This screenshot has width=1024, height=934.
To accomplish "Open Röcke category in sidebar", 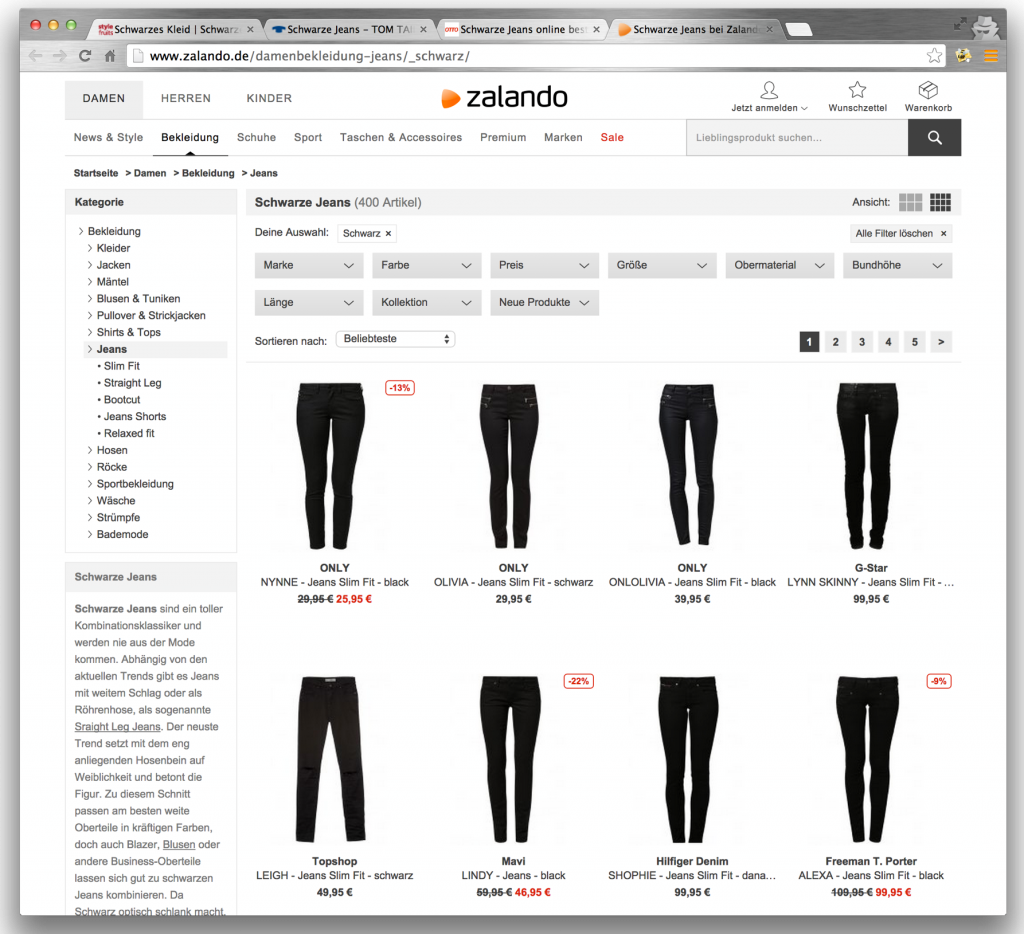I will click(x=112, y=467).
